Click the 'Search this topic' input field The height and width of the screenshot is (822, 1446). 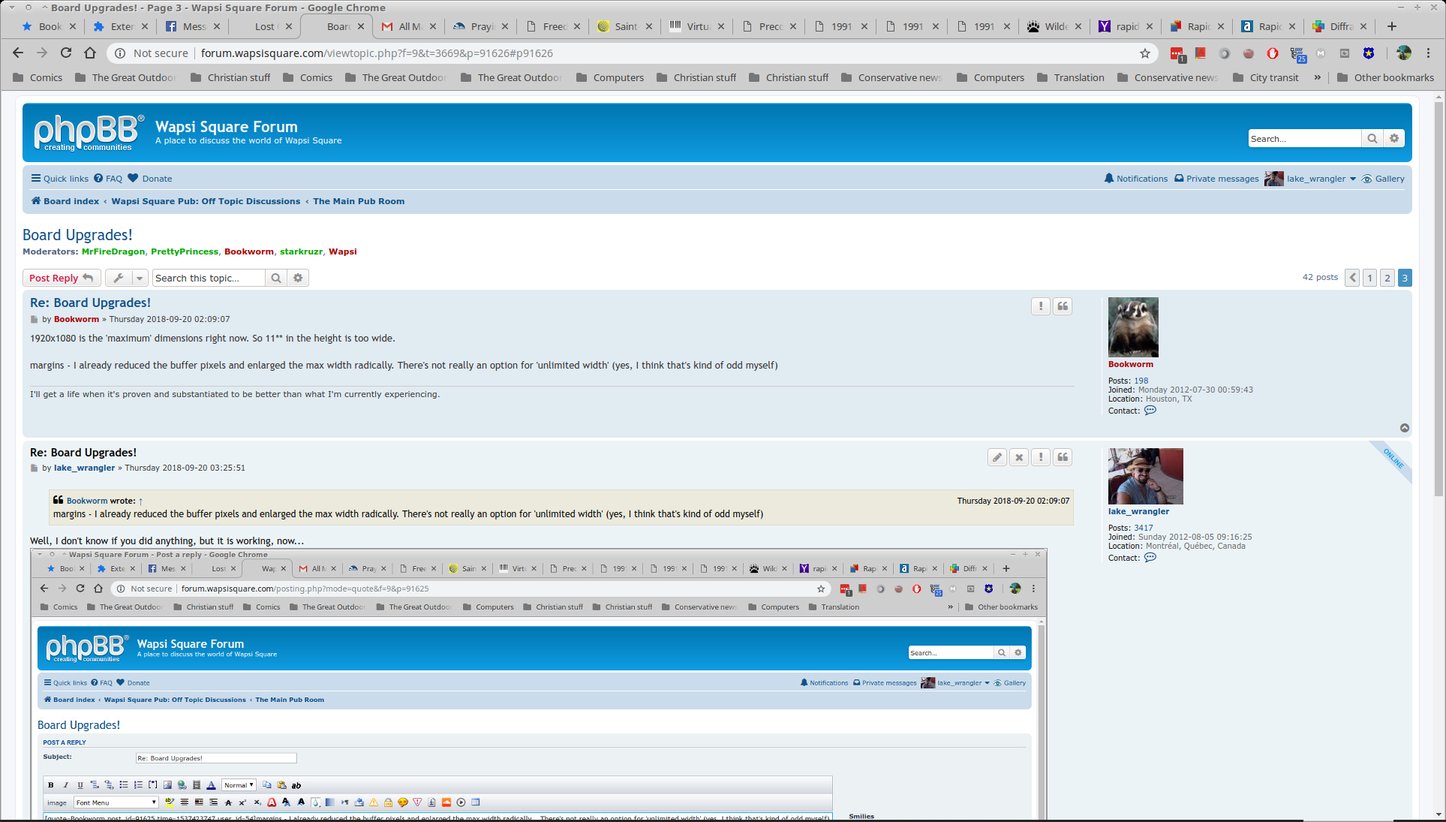[209, 278]
